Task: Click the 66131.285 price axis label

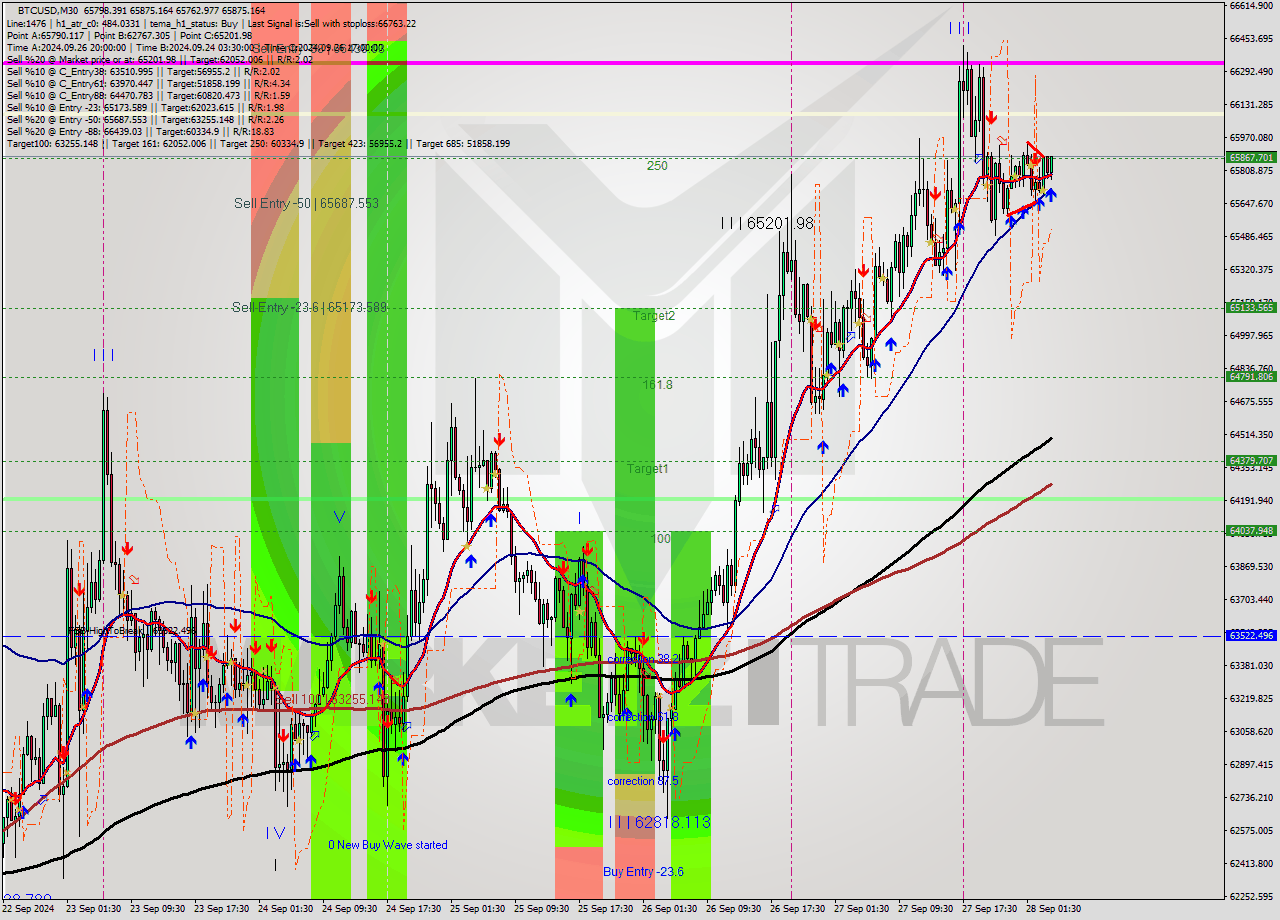Action: coord(1251,104)
